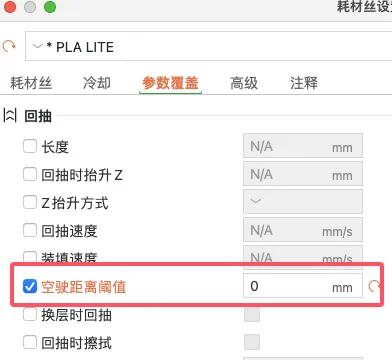Open the PLA LITE preset dropdown
Image resolution: width=392 pixels, height=360 pixels.
click(209, 46)
